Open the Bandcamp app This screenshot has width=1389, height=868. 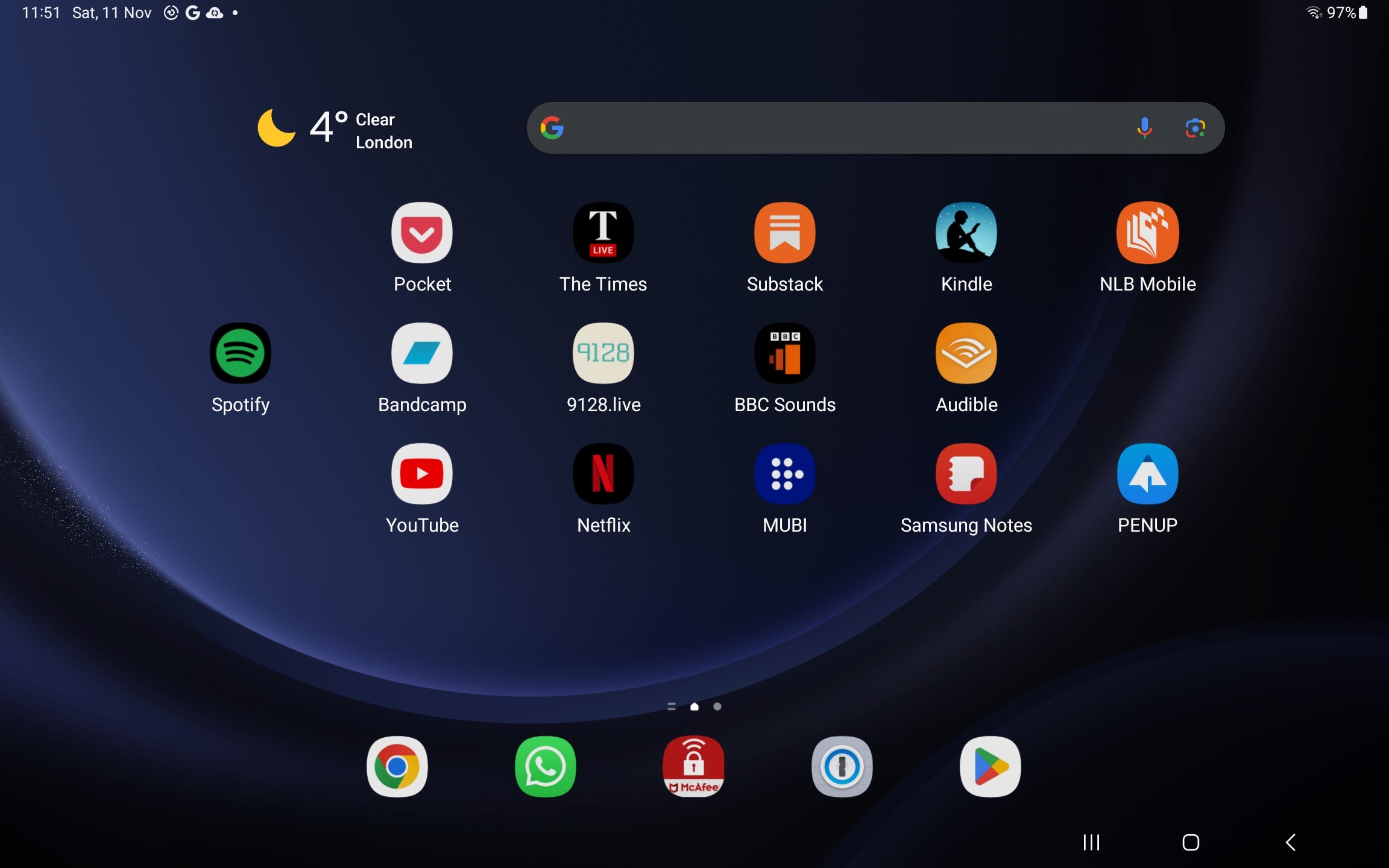point(422,353)
